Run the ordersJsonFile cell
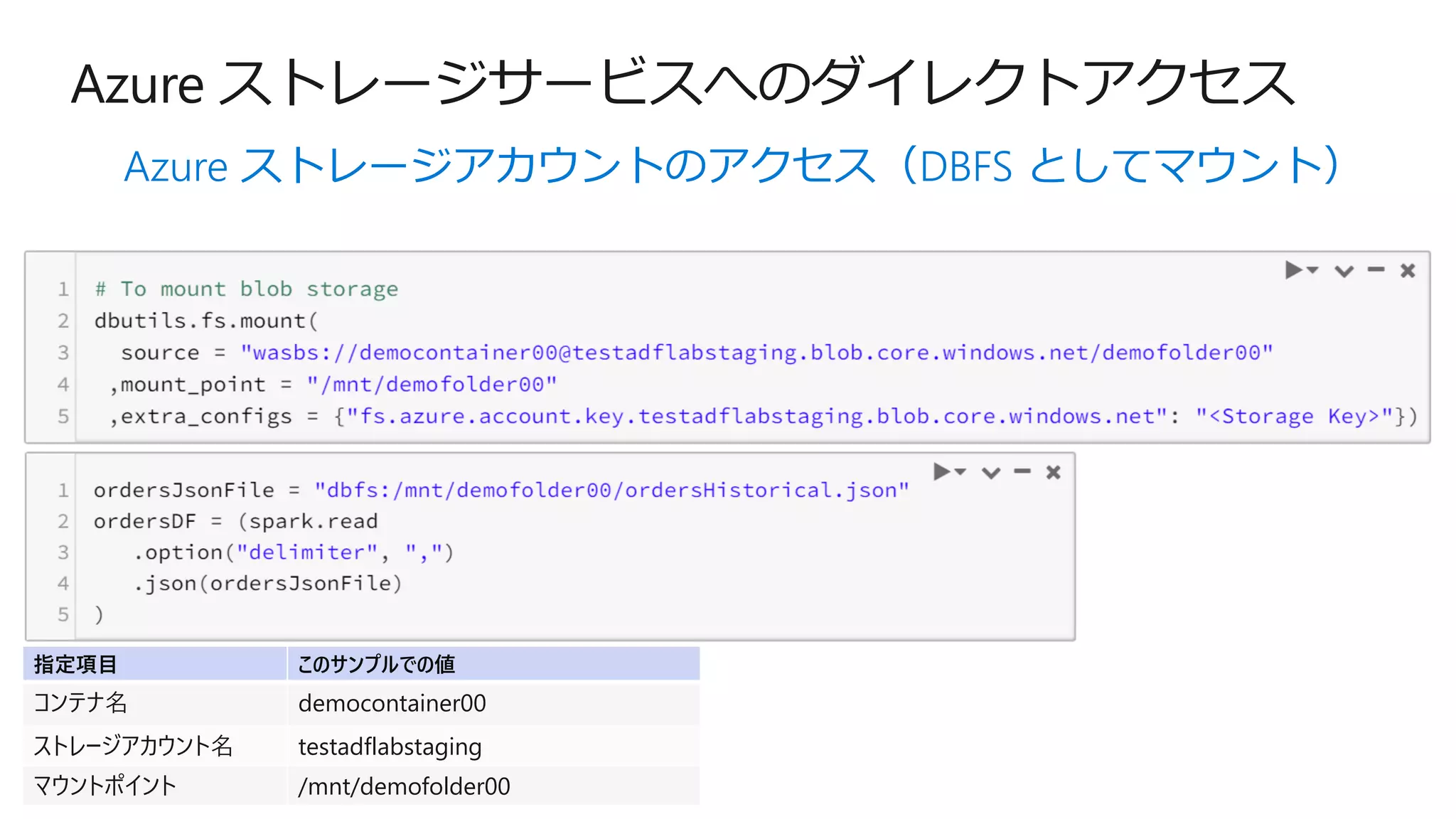 pyautogui.click(x=941, y=471)
